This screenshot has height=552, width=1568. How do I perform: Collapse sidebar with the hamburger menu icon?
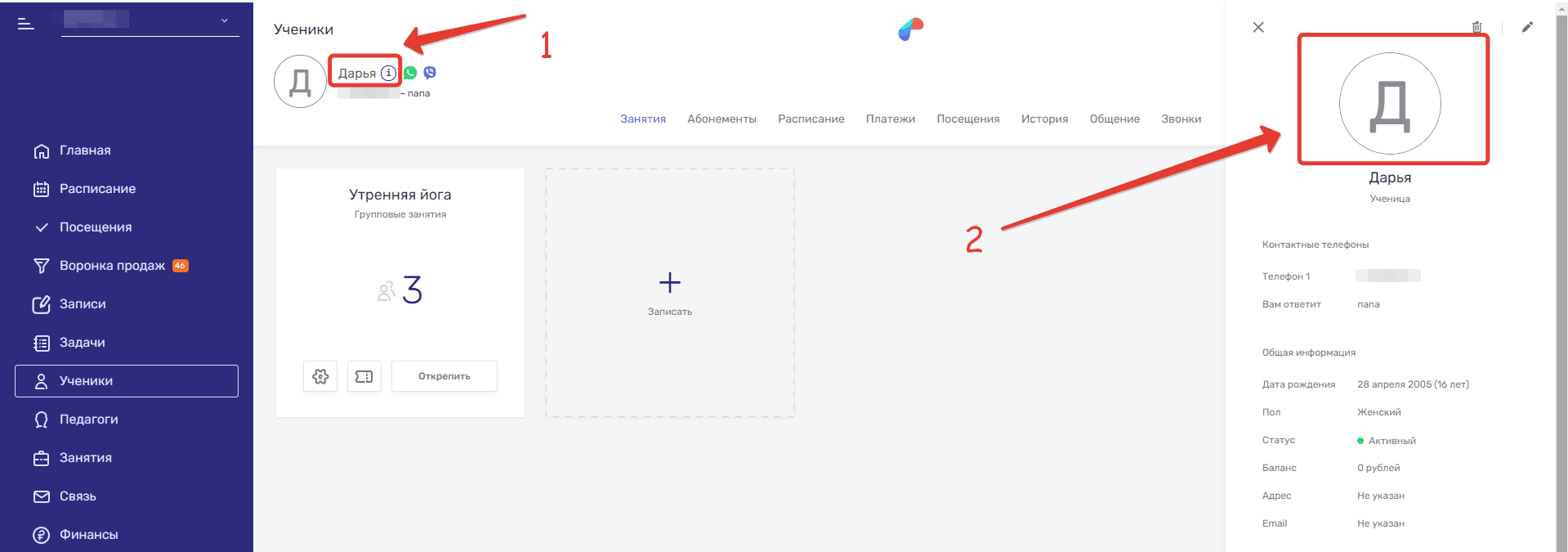pos(26,24)
